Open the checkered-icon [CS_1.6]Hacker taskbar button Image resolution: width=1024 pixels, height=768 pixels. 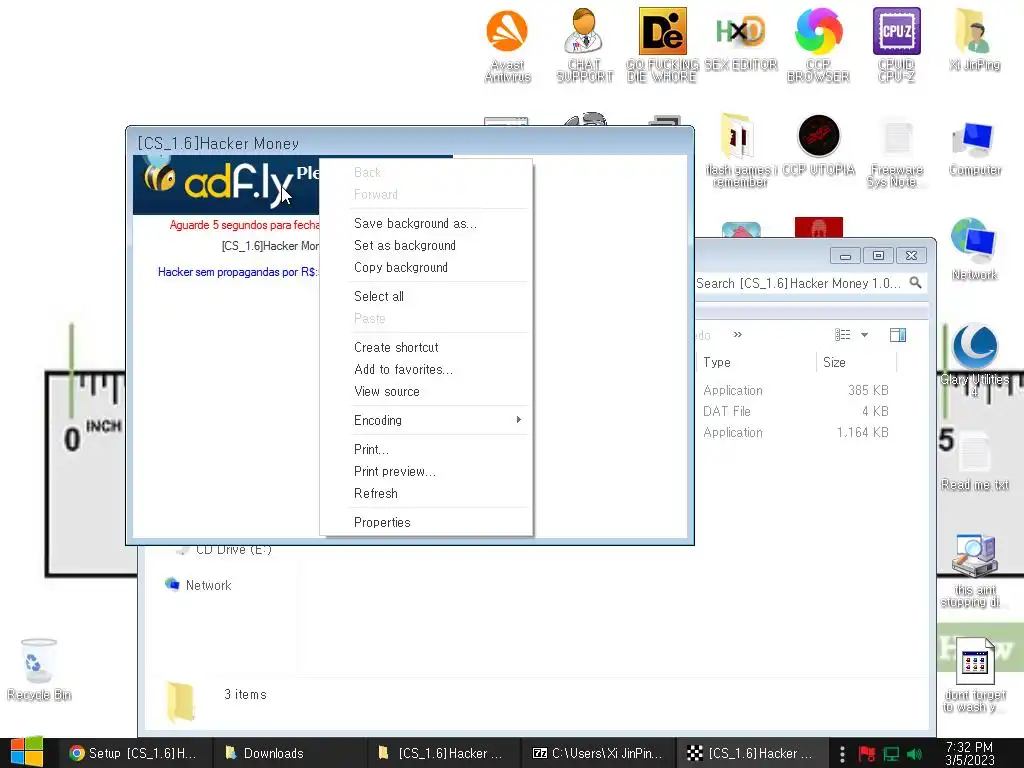752,753
